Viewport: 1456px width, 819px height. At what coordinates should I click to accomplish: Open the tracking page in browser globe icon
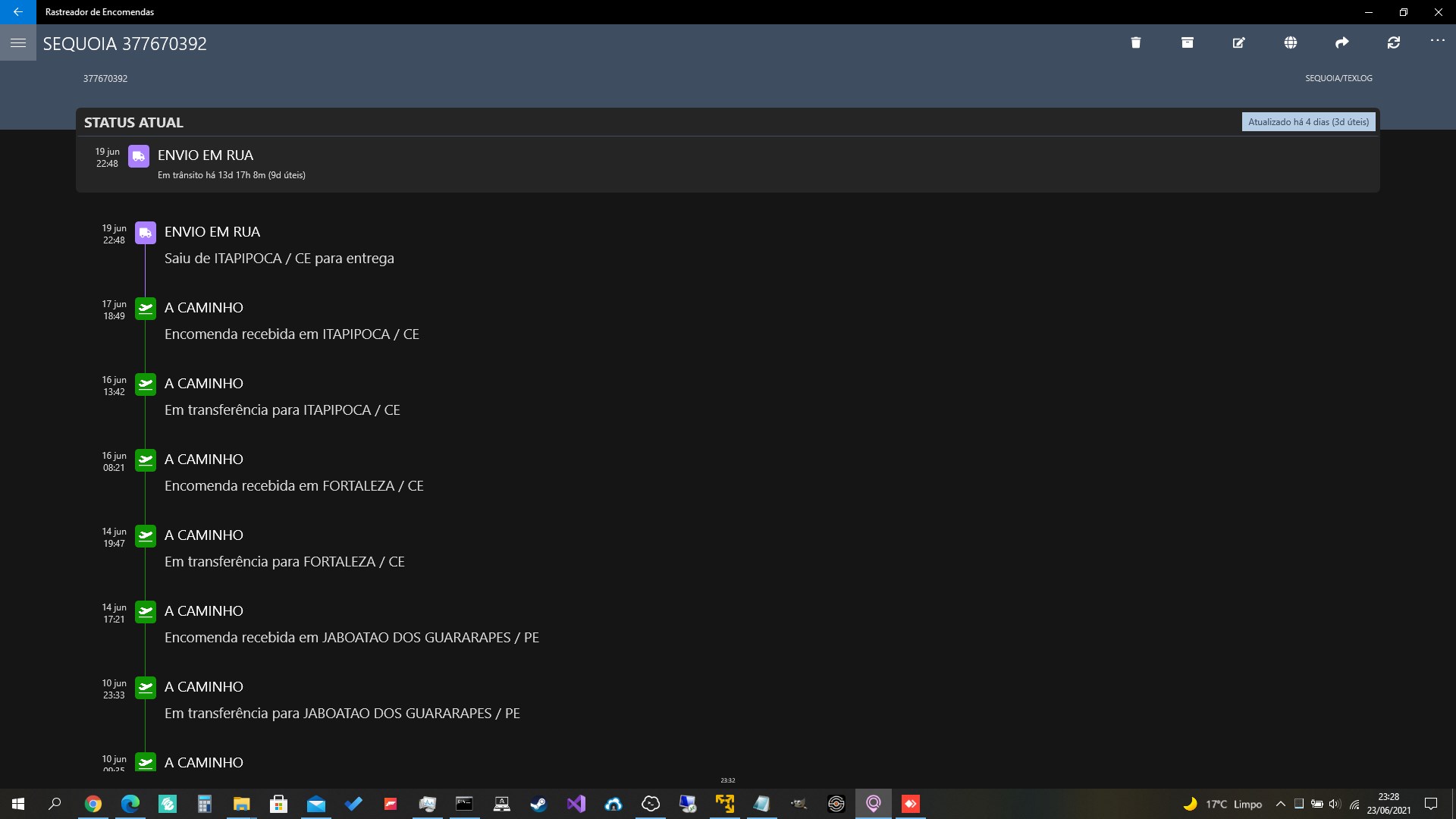1290,42
